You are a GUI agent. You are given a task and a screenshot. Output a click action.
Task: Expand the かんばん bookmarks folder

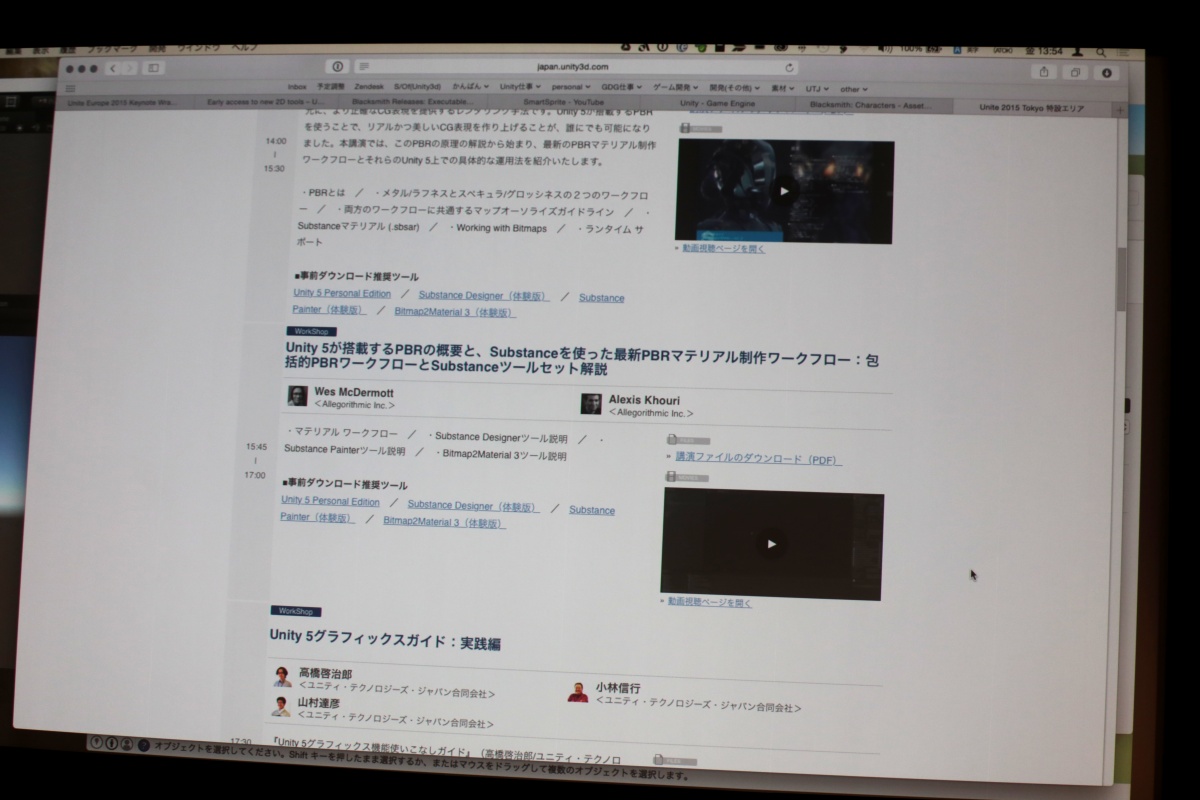coord(468,87)
